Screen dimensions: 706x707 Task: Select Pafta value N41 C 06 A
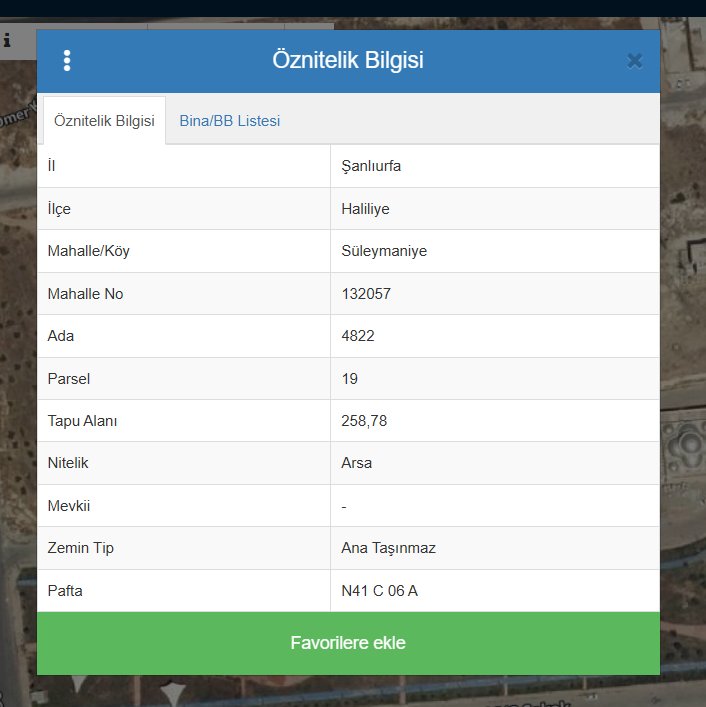[379, 591]
